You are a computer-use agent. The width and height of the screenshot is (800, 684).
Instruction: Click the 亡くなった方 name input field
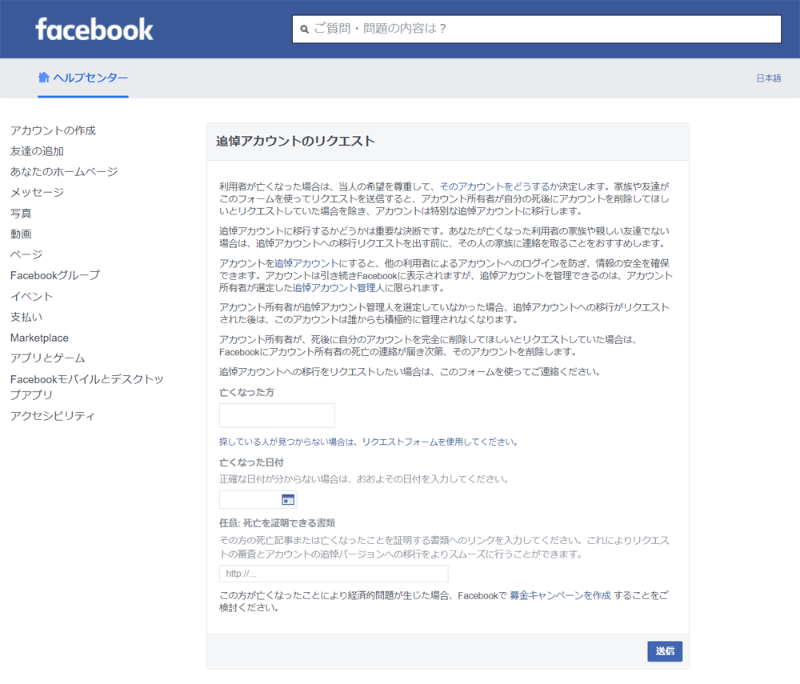pyautogui.click(x=276, y=415)
